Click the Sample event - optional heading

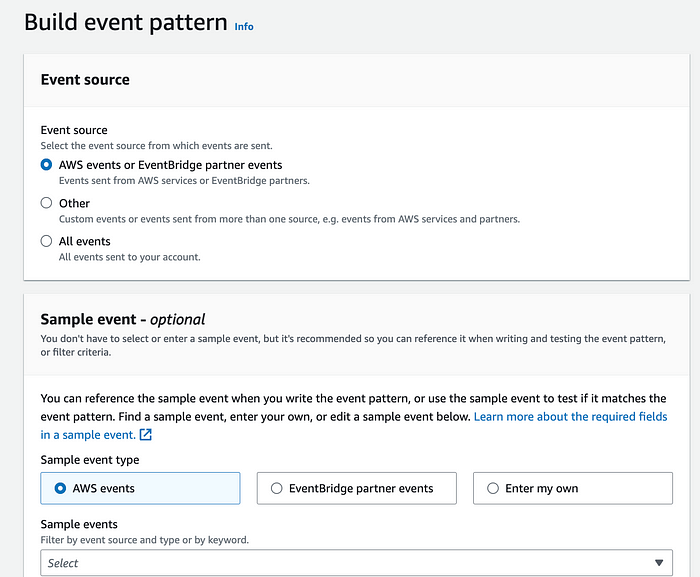123,319
